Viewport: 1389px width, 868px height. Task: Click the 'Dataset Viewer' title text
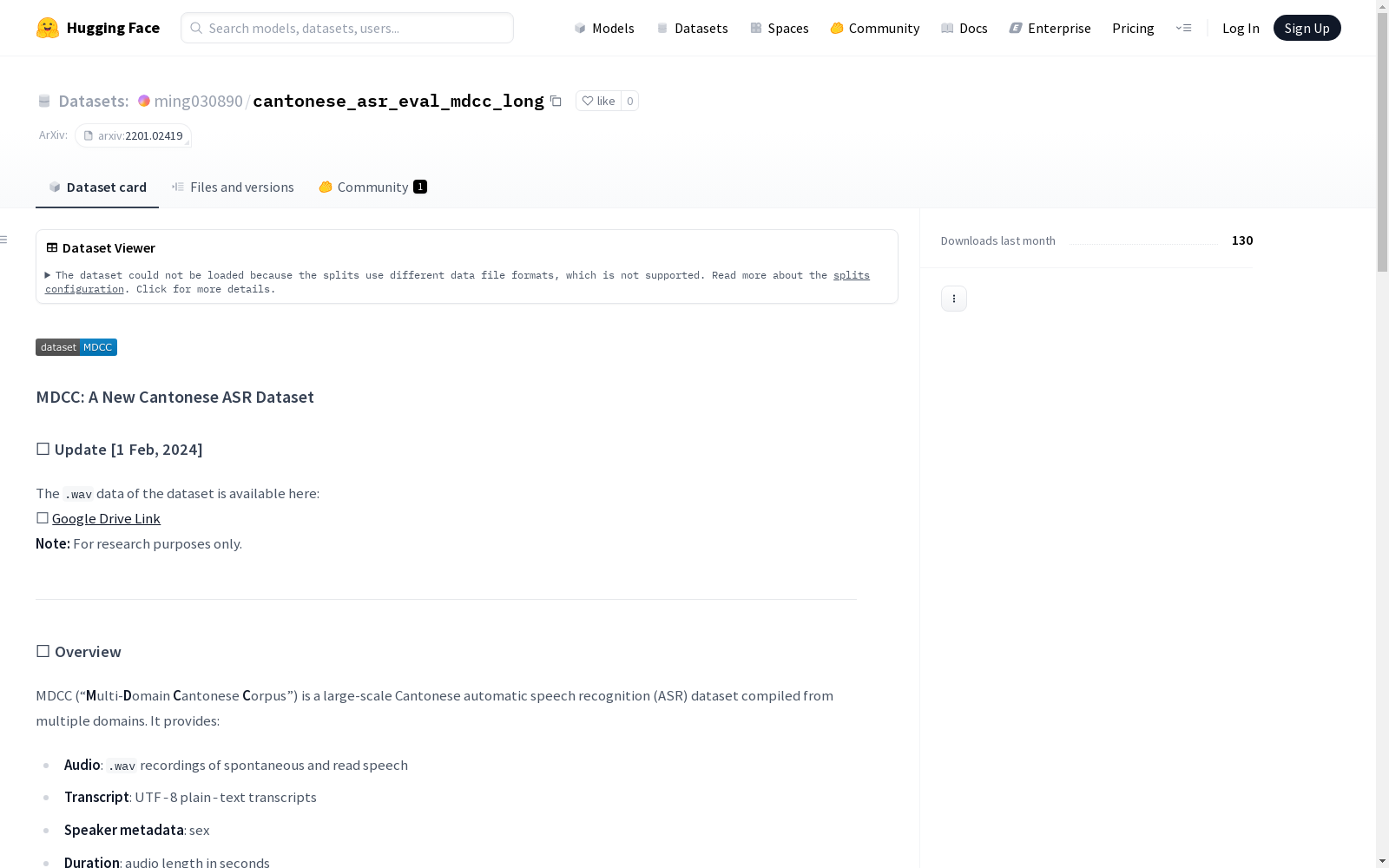[109, 247]
